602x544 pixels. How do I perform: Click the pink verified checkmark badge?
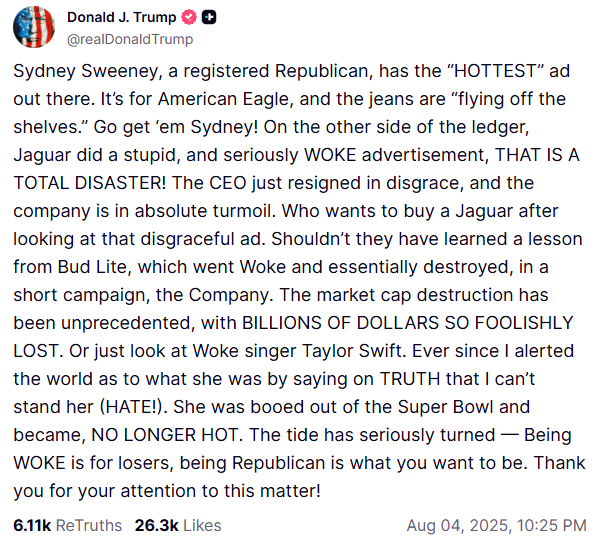point(189,18)
